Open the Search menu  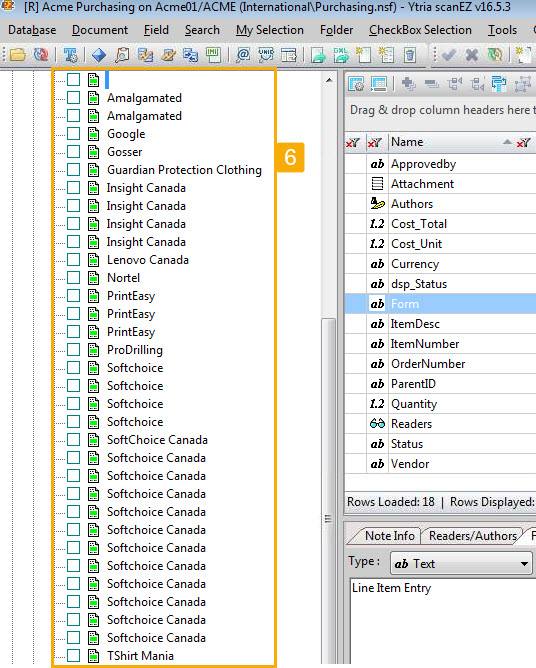pos(202,30)
